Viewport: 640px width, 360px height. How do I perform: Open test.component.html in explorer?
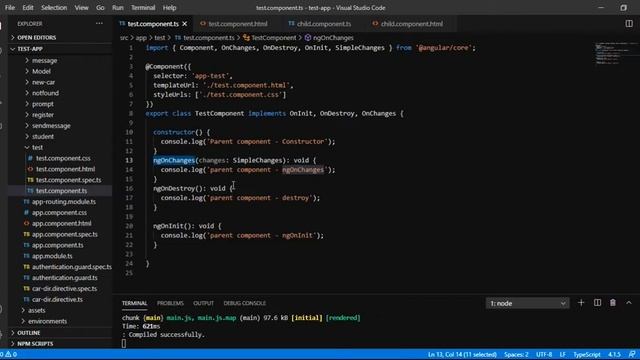pos(65,169)
